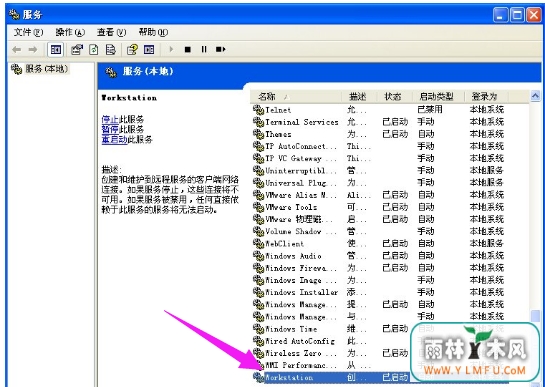Click 本地服务 in the WebClient row
This screenshot has width=545, height=387.
487,244
